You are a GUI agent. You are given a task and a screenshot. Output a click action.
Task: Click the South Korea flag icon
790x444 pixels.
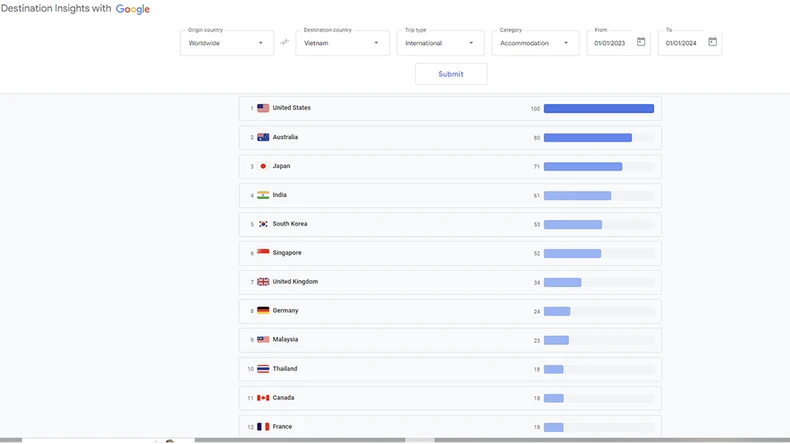click(263, 224)
